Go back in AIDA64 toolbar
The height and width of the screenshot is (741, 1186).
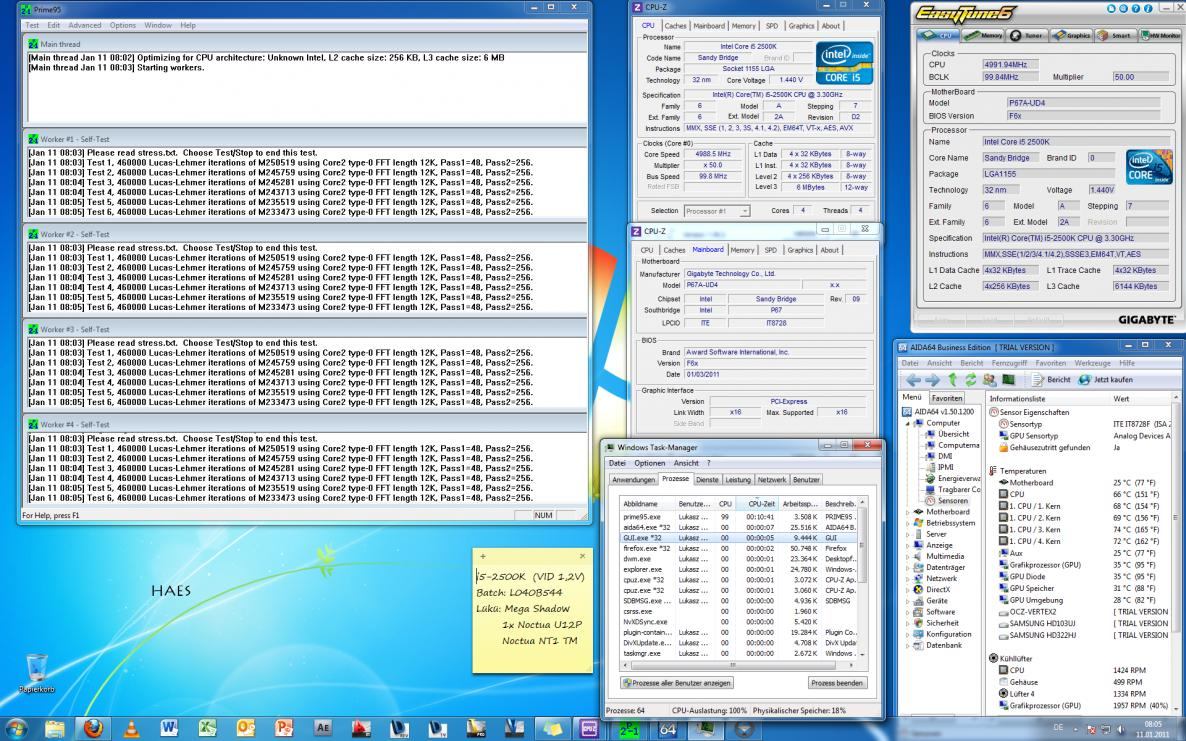click(x=914, y=380)
